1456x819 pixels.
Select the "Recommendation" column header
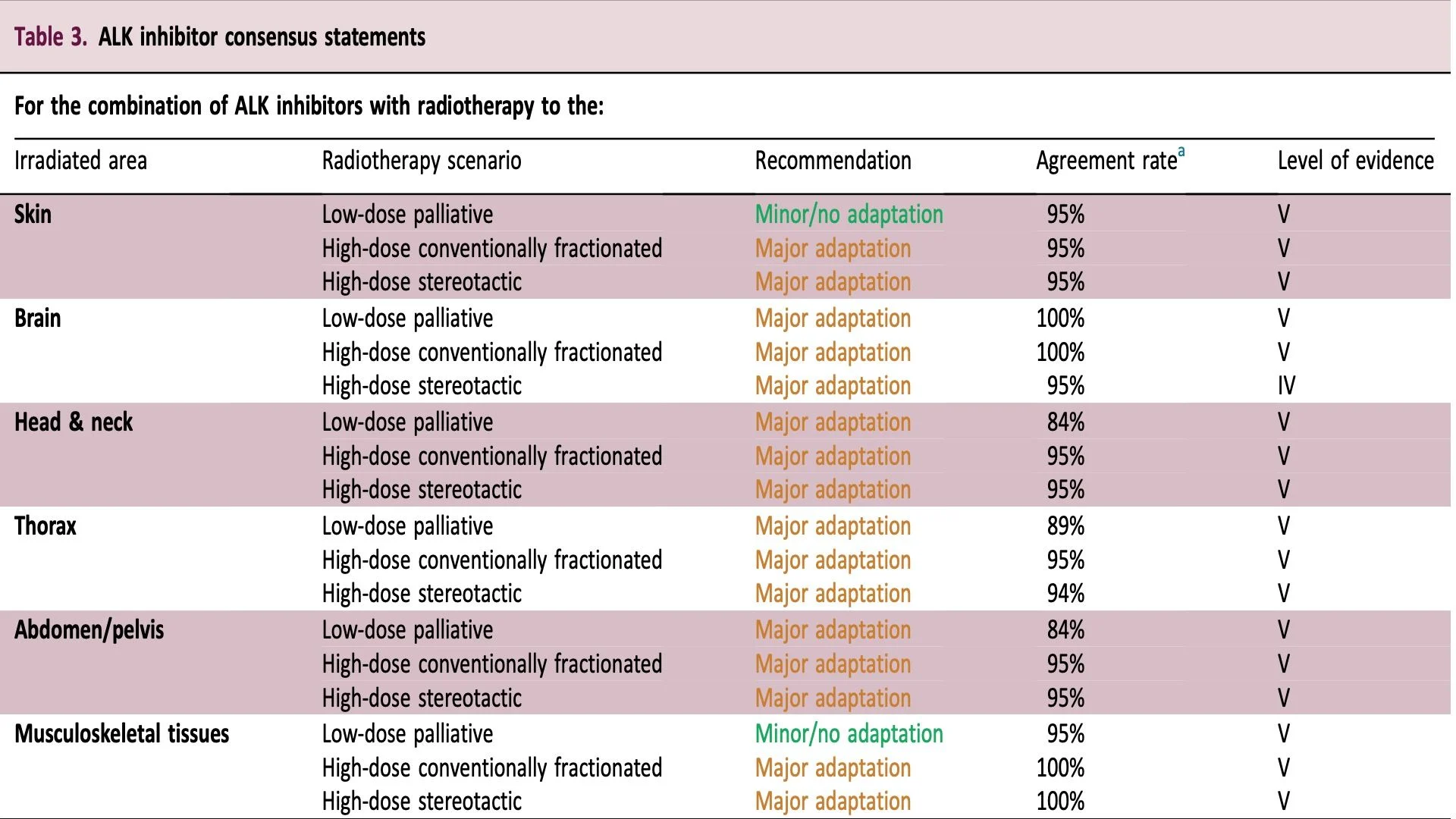tap(833, 161)
